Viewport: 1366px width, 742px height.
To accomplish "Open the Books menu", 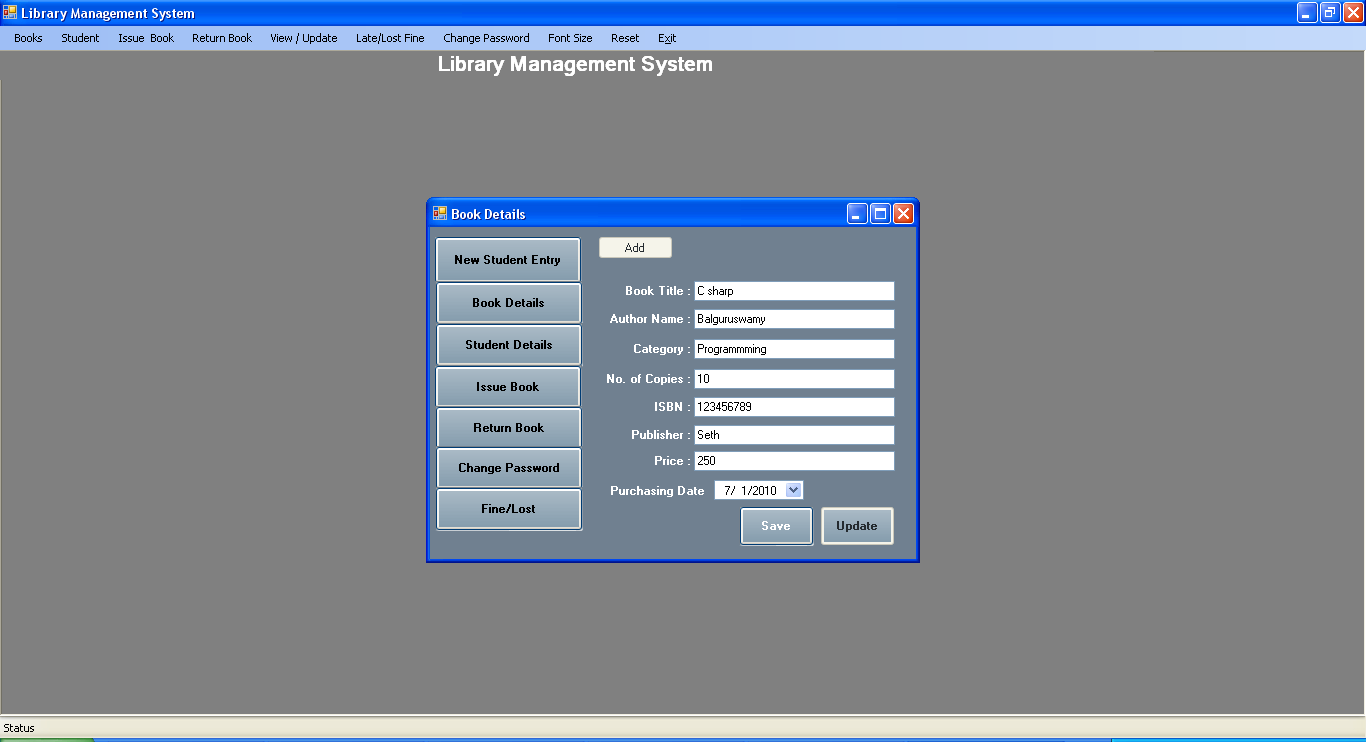I will click(x=28, y=38).
